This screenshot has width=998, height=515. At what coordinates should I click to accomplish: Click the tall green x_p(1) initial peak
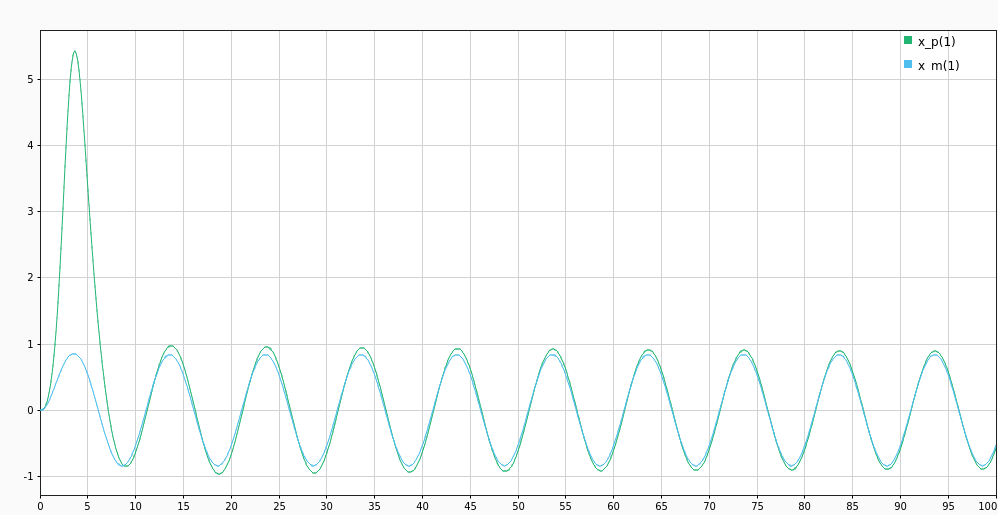(74, 52)
